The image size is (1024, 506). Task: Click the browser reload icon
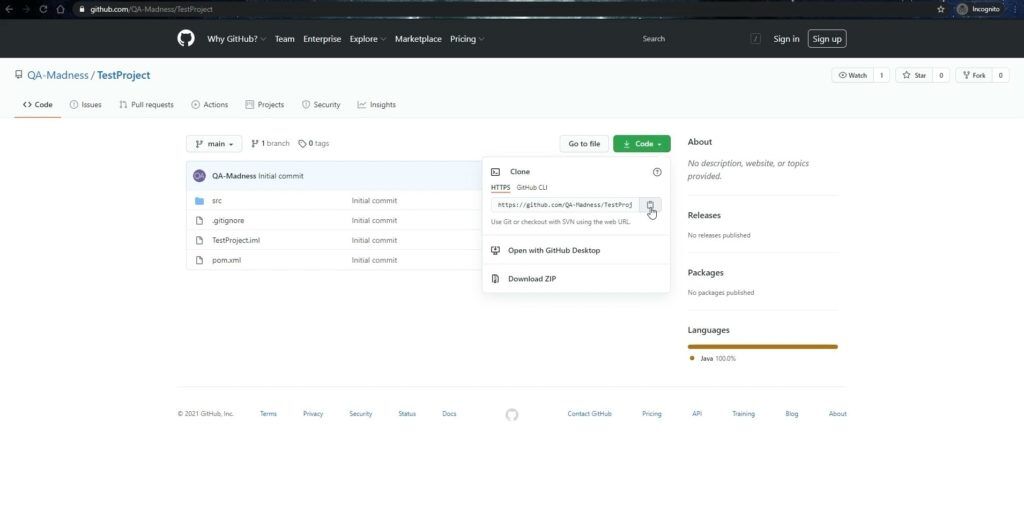[x=43, y=9]
